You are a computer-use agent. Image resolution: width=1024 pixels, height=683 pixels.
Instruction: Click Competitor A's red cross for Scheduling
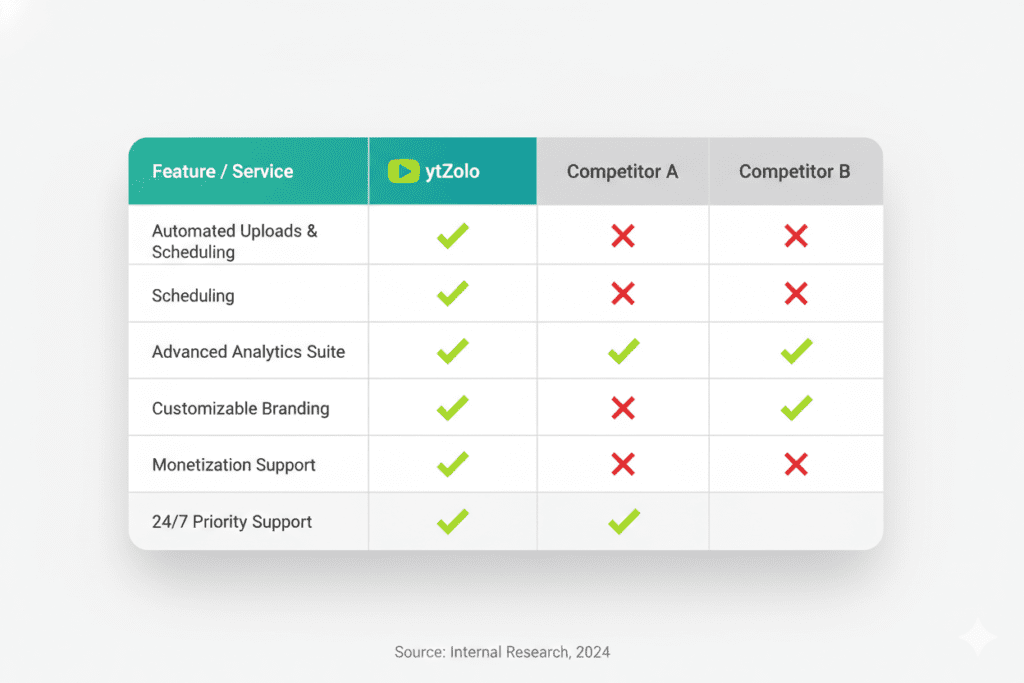[x=623, y=293]
